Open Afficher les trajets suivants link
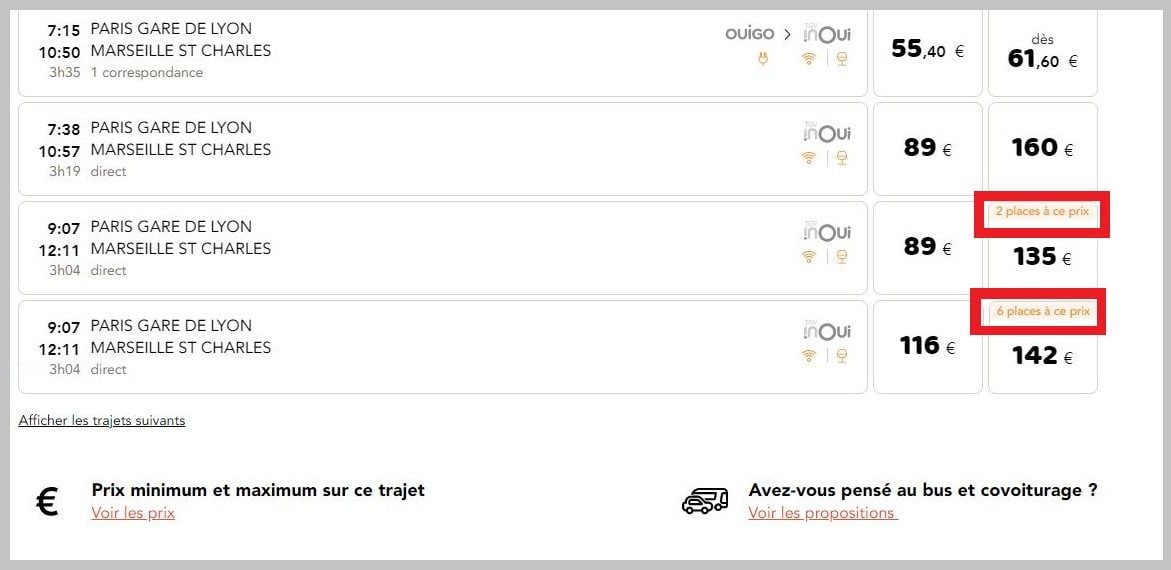 pyautogui.click(x=102, y=421)
